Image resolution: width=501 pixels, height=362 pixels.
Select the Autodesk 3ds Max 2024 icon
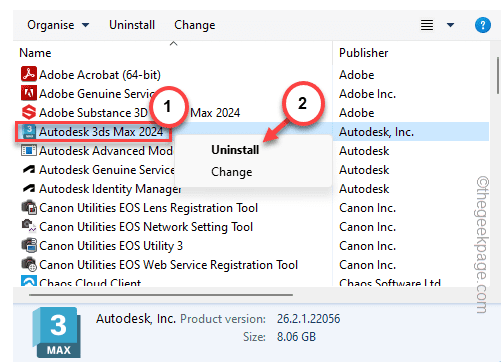(29, 132)
